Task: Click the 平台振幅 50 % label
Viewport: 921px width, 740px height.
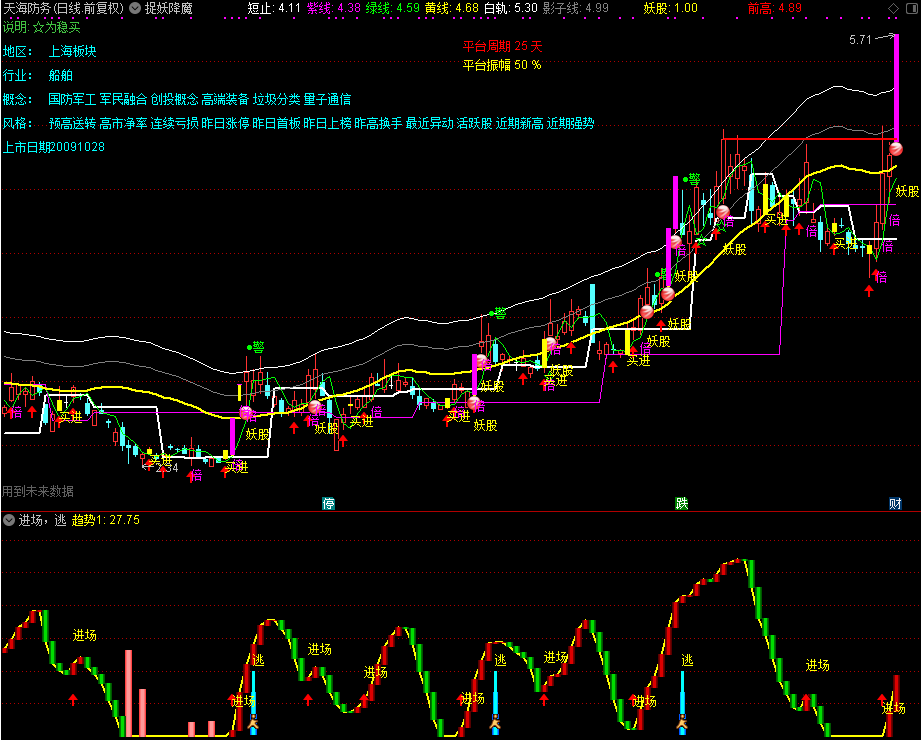Action: tap(502, 65)
